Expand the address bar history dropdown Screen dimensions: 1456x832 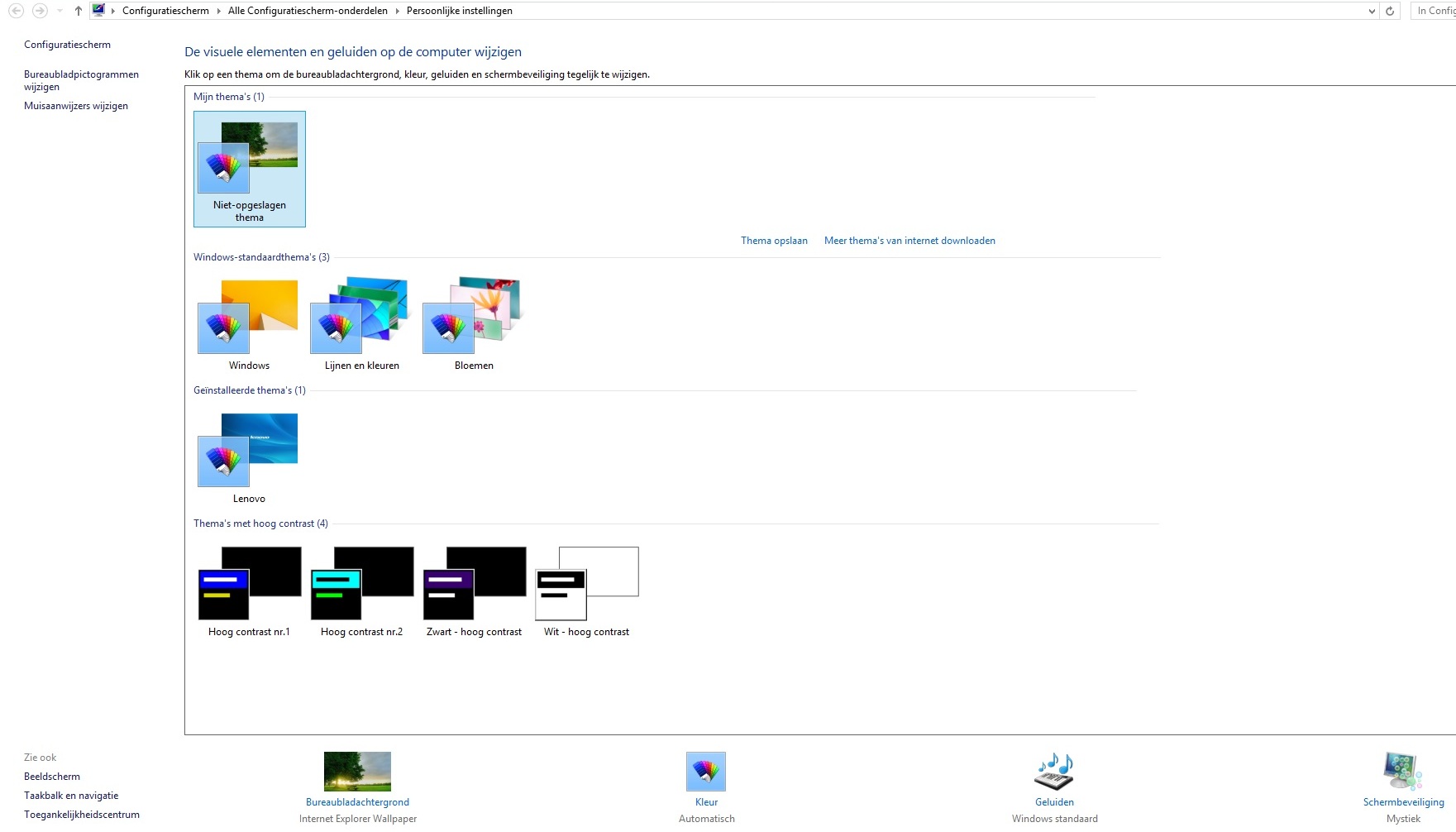(x=1372, y=11)
